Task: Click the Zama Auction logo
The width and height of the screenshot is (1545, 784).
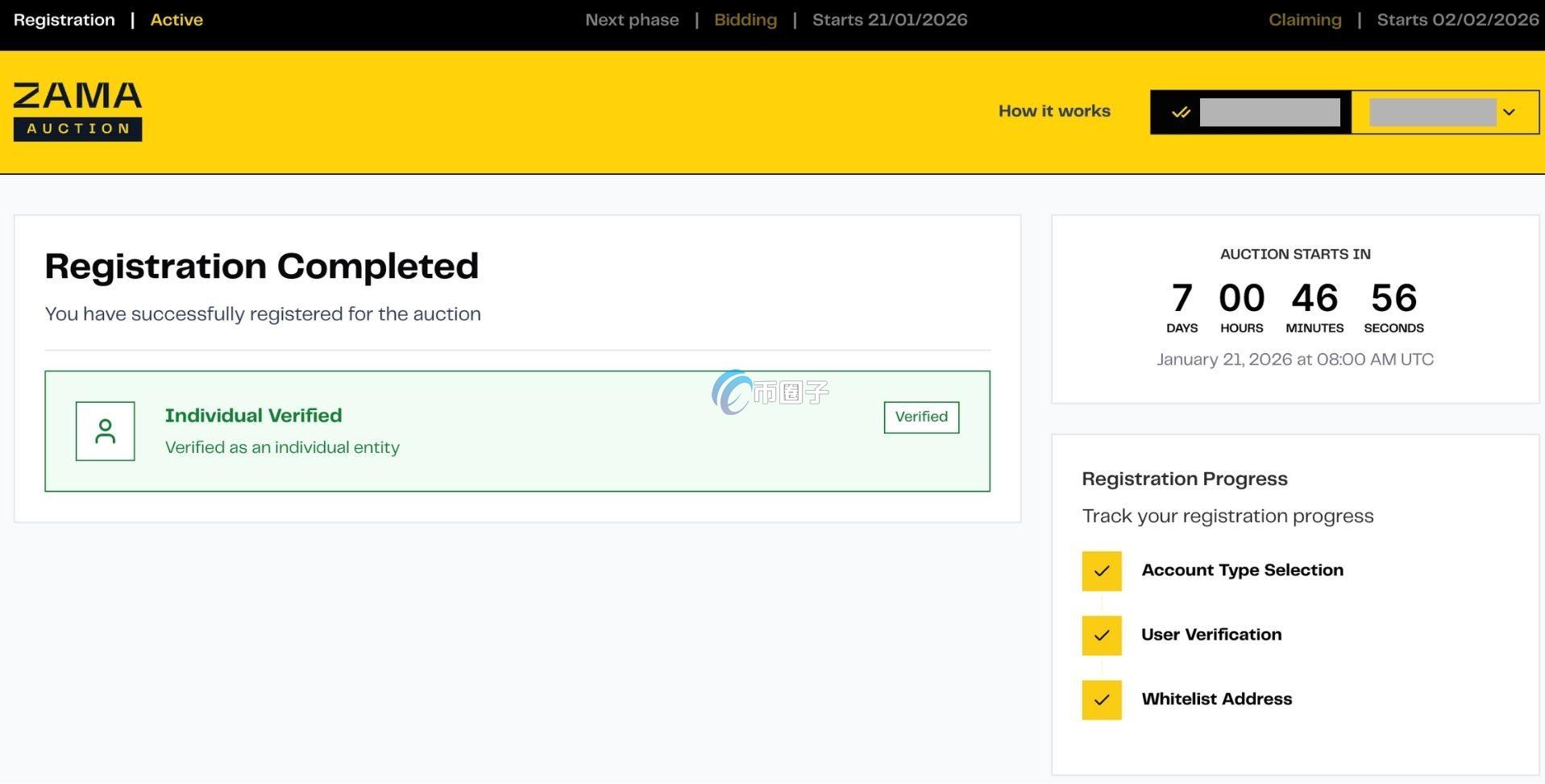Action: (x=77, y=111)
